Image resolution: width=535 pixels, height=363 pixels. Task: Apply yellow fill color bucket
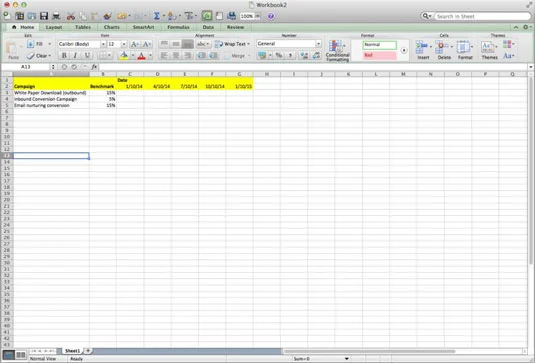pyautogui.click(x=124, y=56)
